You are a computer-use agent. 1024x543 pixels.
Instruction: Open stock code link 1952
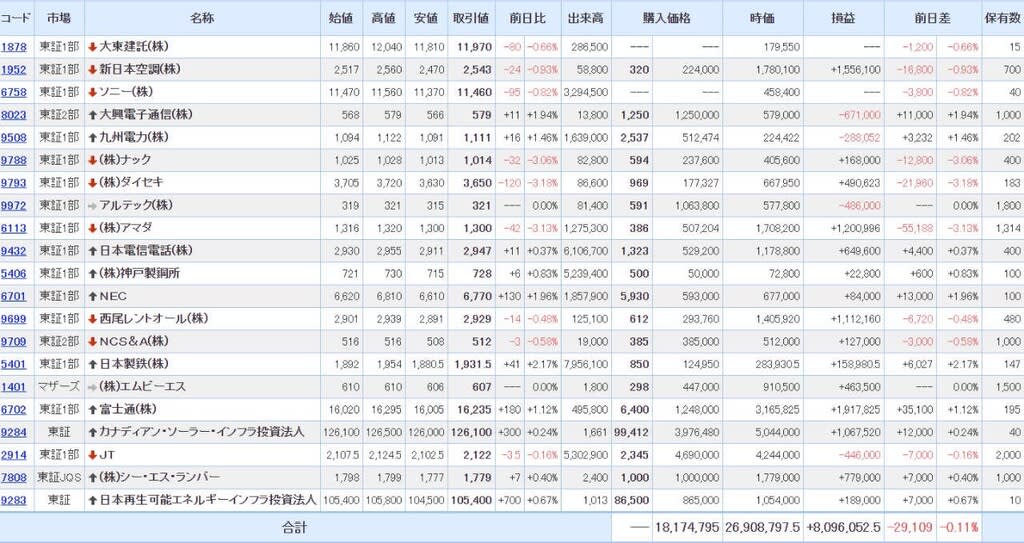click(x=13, y=70)
